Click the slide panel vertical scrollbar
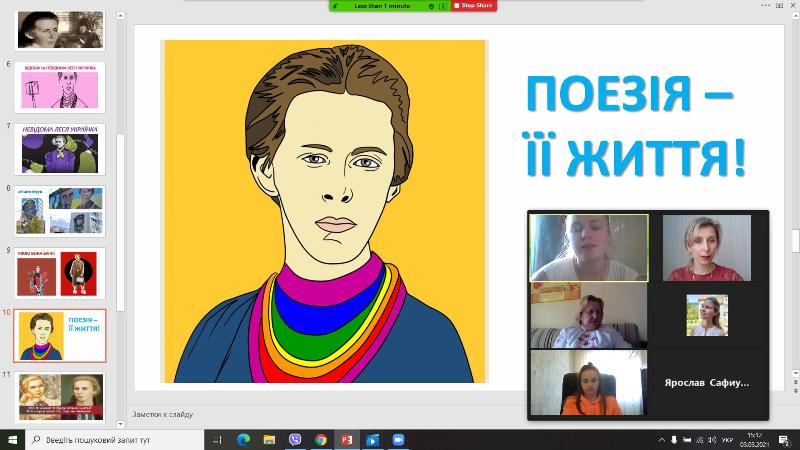The image size is (800, 450). coord(121,200)
